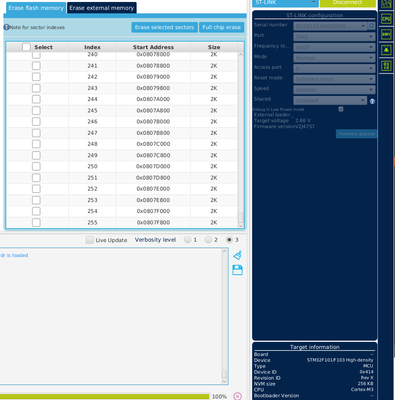
Task: Click index cell 246 in table
Action: [x=92, y=122]
